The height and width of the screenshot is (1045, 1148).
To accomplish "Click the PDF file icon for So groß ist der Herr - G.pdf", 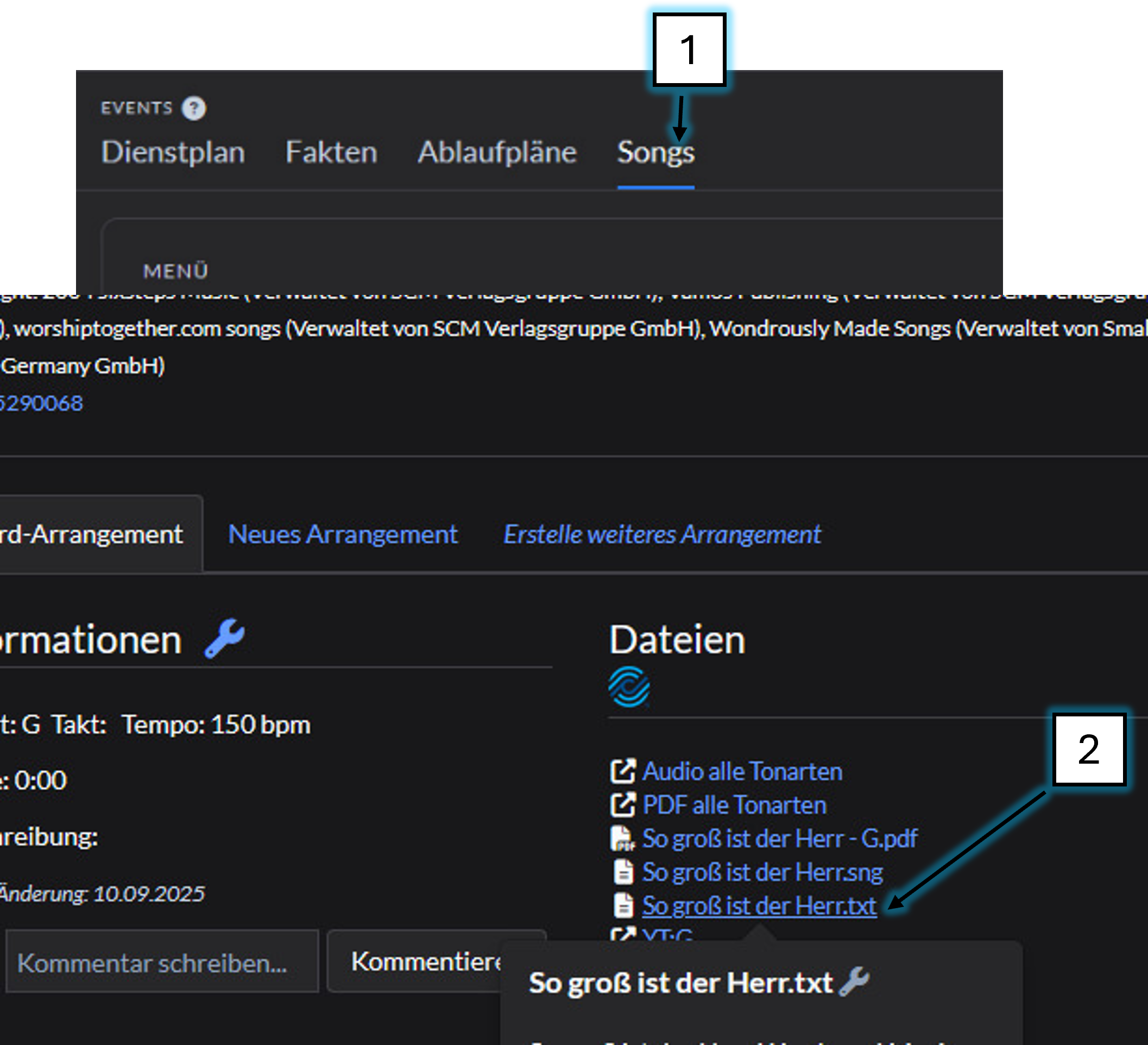I will point(622,838).
